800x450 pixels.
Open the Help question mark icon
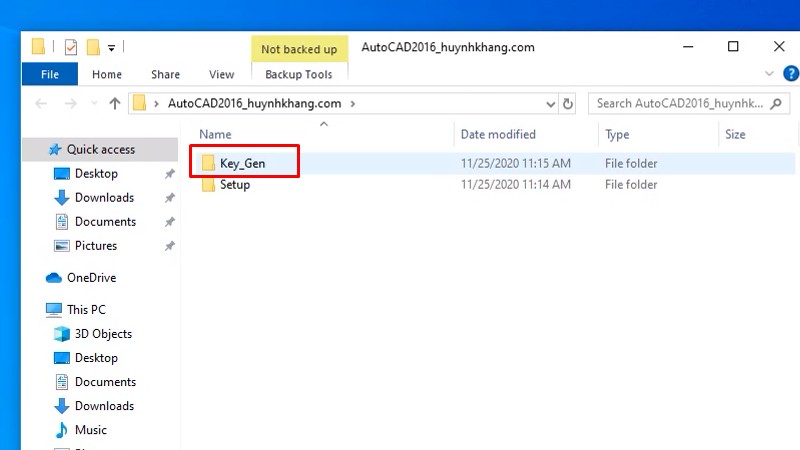(x=789, y=74)
